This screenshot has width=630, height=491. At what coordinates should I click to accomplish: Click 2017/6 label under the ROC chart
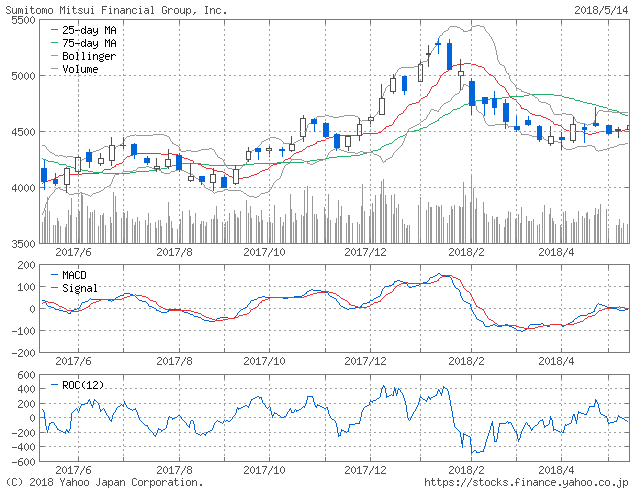[72, 469]
